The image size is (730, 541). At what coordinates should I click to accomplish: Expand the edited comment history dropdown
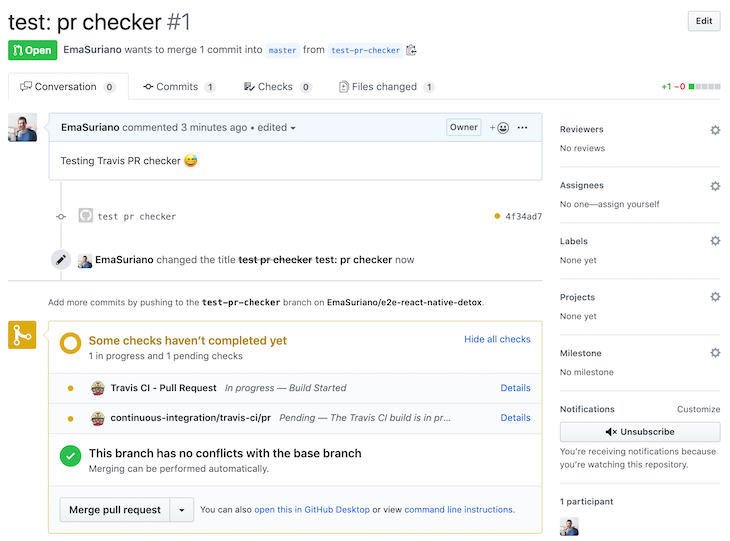click(x=277, y=128)
